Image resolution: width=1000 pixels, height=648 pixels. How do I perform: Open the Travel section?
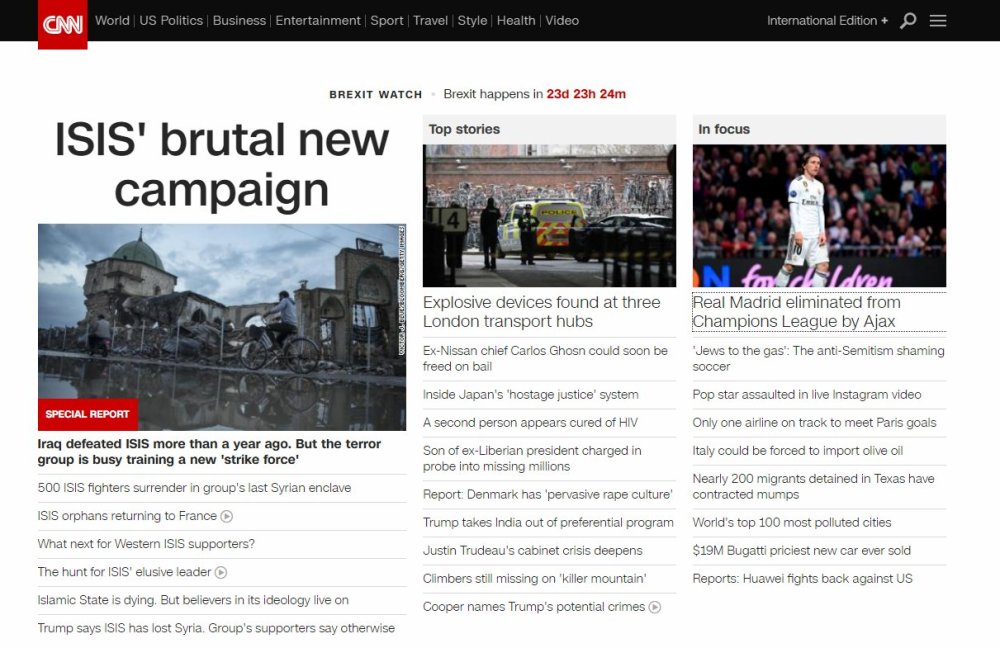click(x=430, y=20)
